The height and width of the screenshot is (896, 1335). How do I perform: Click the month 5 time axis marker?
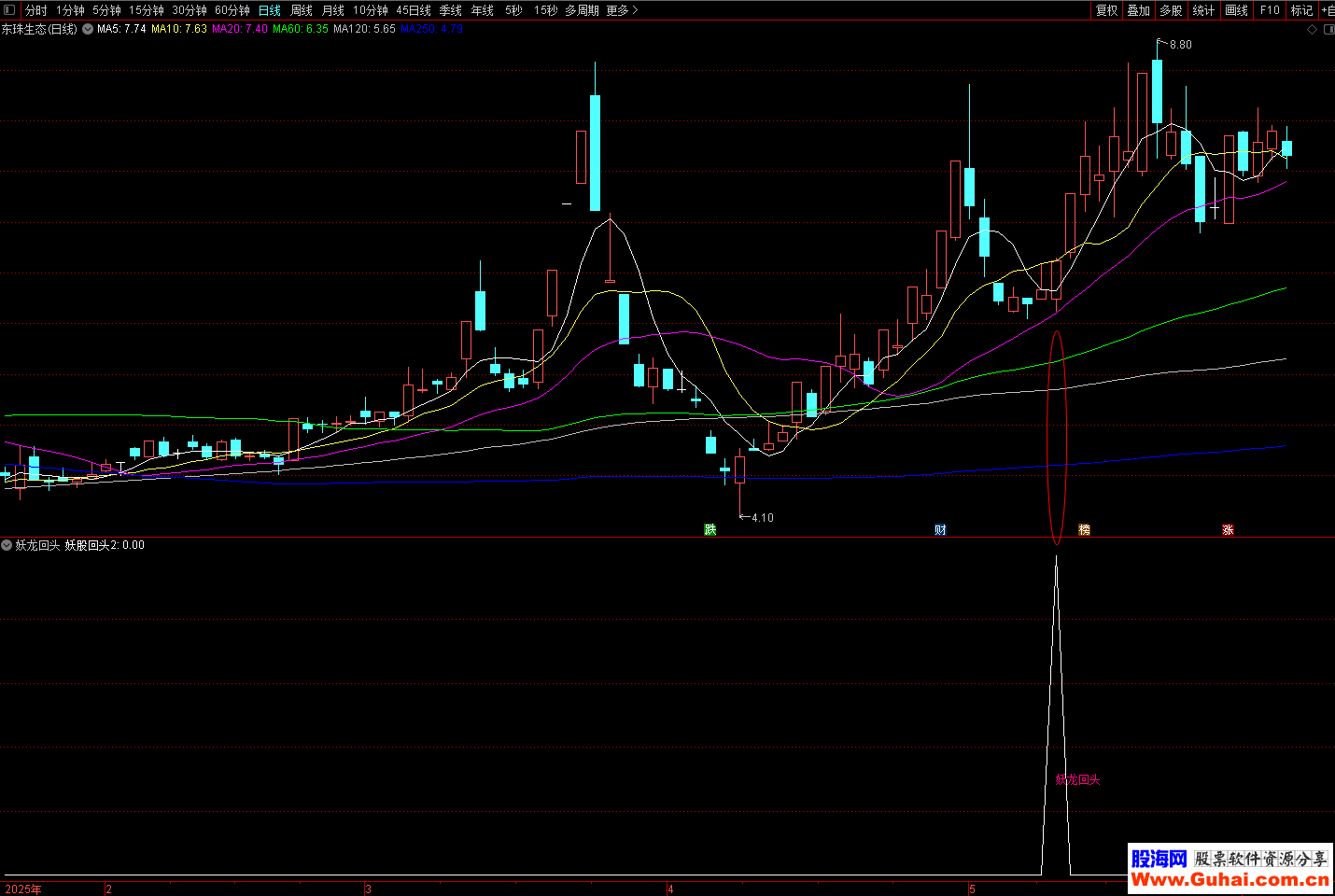tap(972, 889)
